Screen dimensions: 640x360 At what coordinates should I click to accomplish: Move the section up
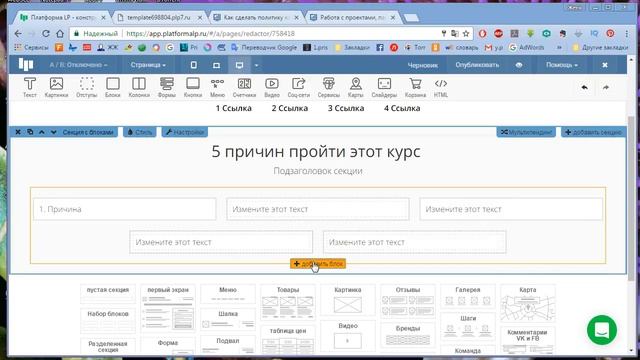42,132
